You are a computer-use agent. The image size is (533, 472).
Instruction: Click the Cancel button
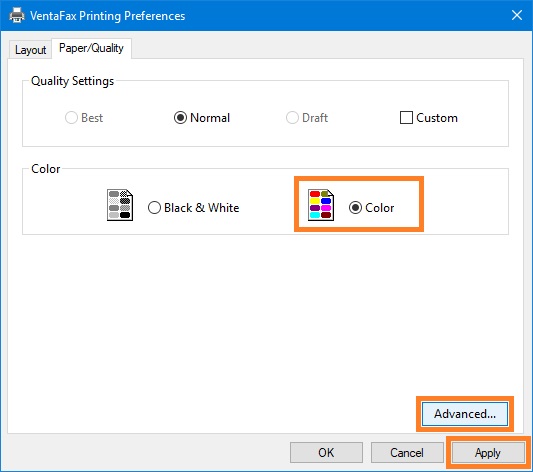[x=407, y=453]
